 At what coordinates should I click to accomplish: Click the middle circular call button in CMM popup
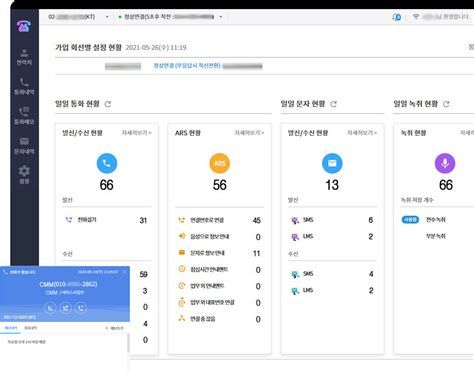point(66,307)
